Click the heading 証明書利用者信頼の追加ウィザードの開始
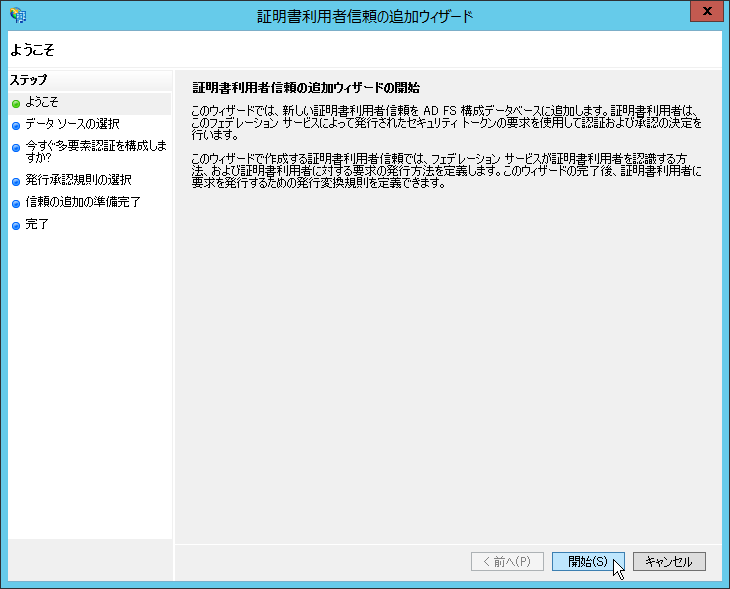The height and width of the screenshot is (589, 730). click(306, 88)
